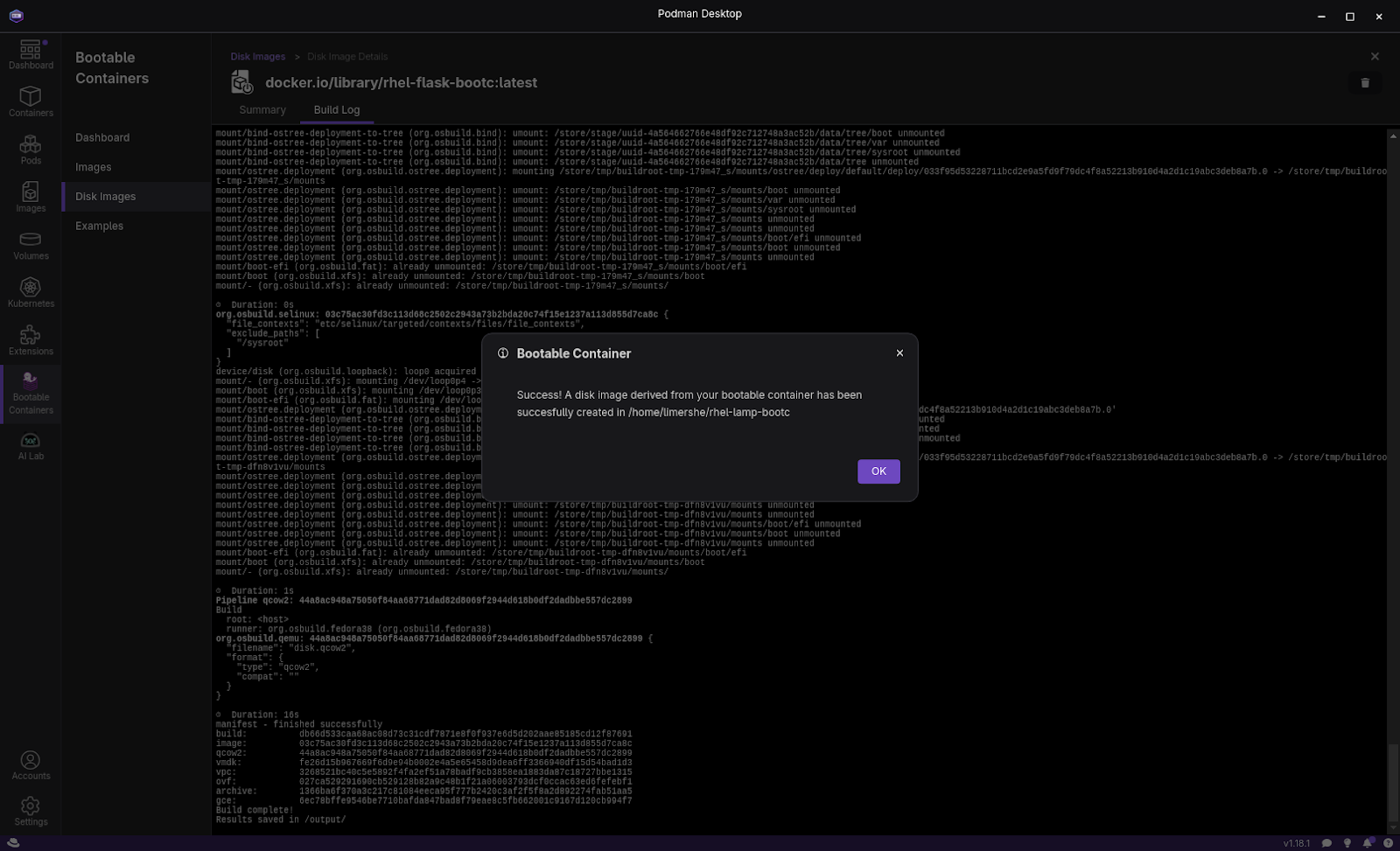Select Images in Bootable Containers menu
The width and height of the screenshot is (1400, 851).
[93, 167]
